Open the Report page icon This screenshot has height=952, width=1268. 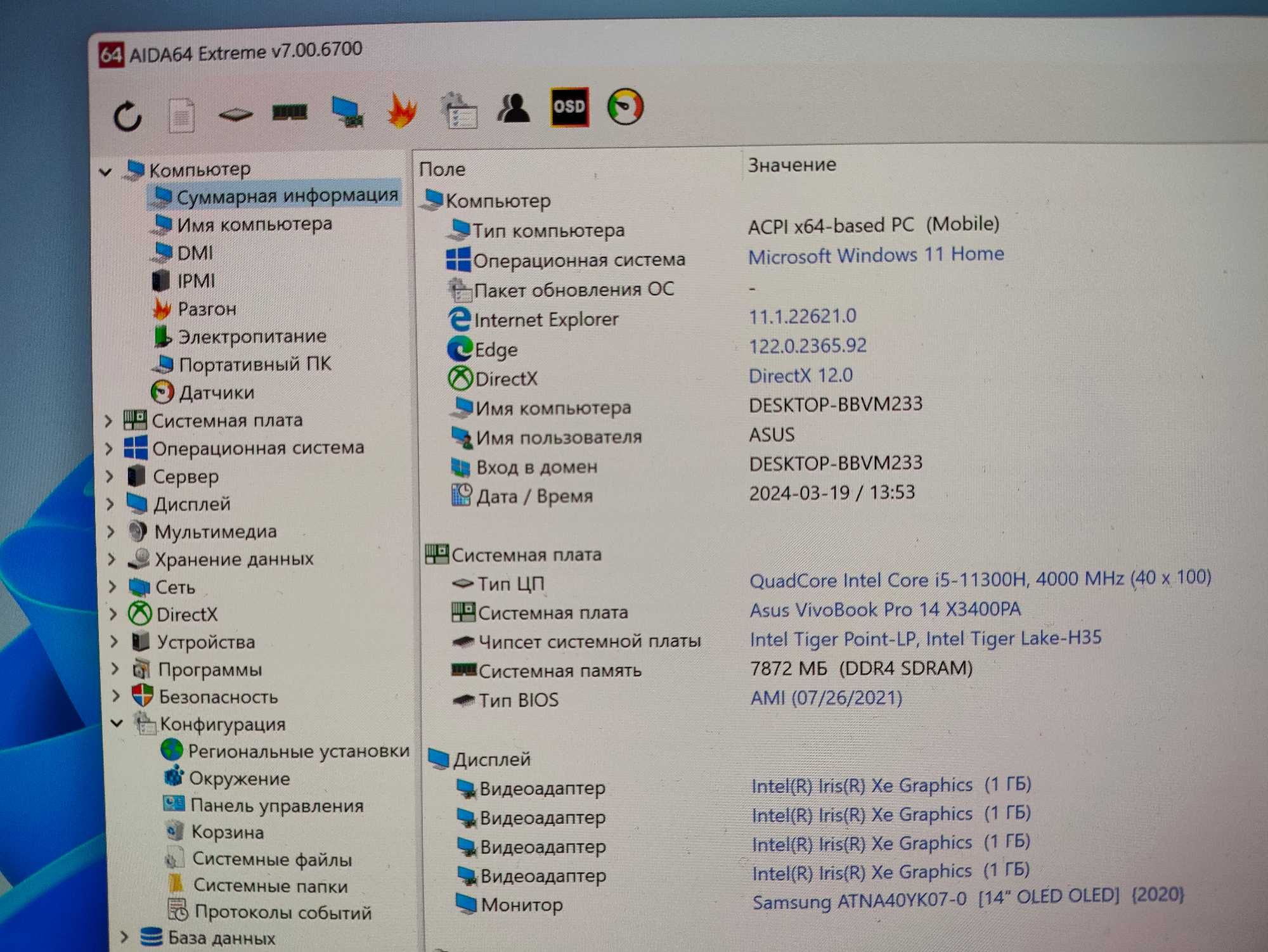click(x=181, y=115)
